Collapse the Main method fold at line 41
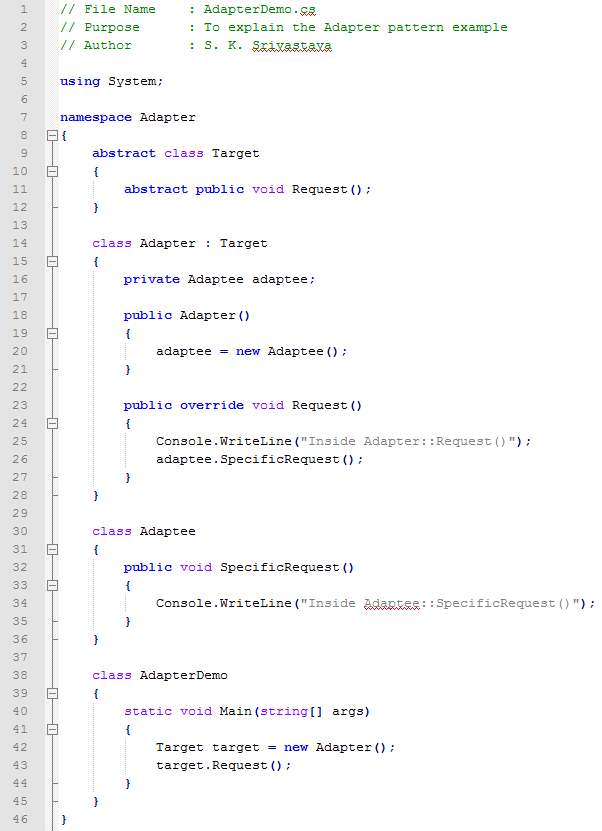The width and height of the screenshot is (602, 831). 52,730
